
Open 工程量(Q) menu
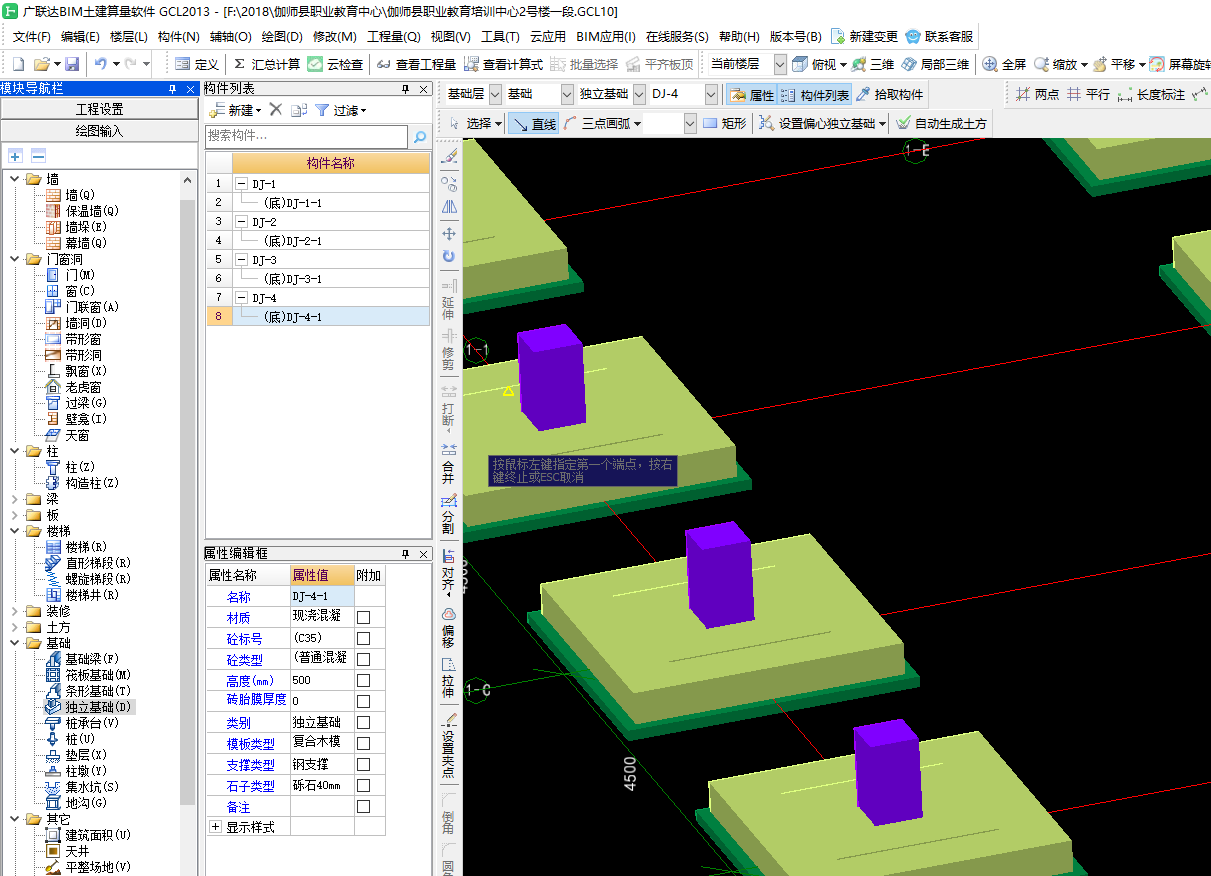click(394, 37)
